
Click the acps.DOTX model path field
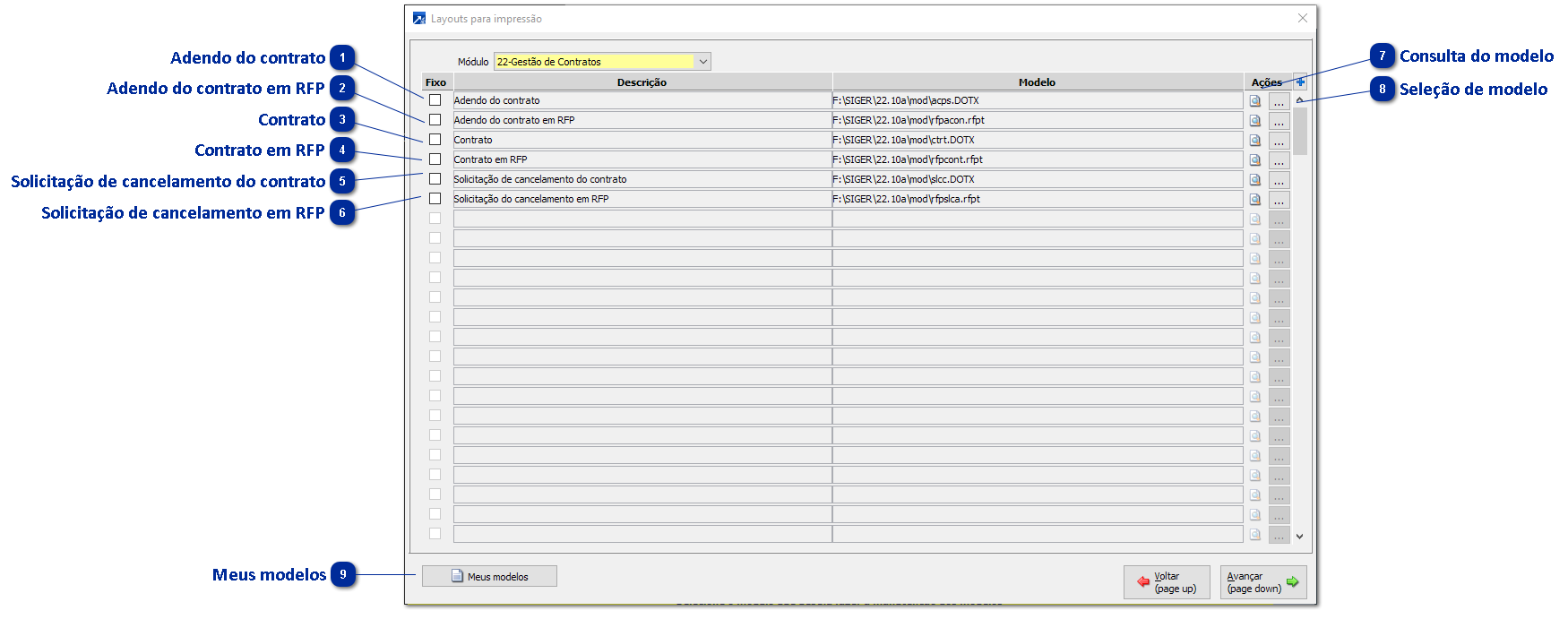tap(1038, 100)
